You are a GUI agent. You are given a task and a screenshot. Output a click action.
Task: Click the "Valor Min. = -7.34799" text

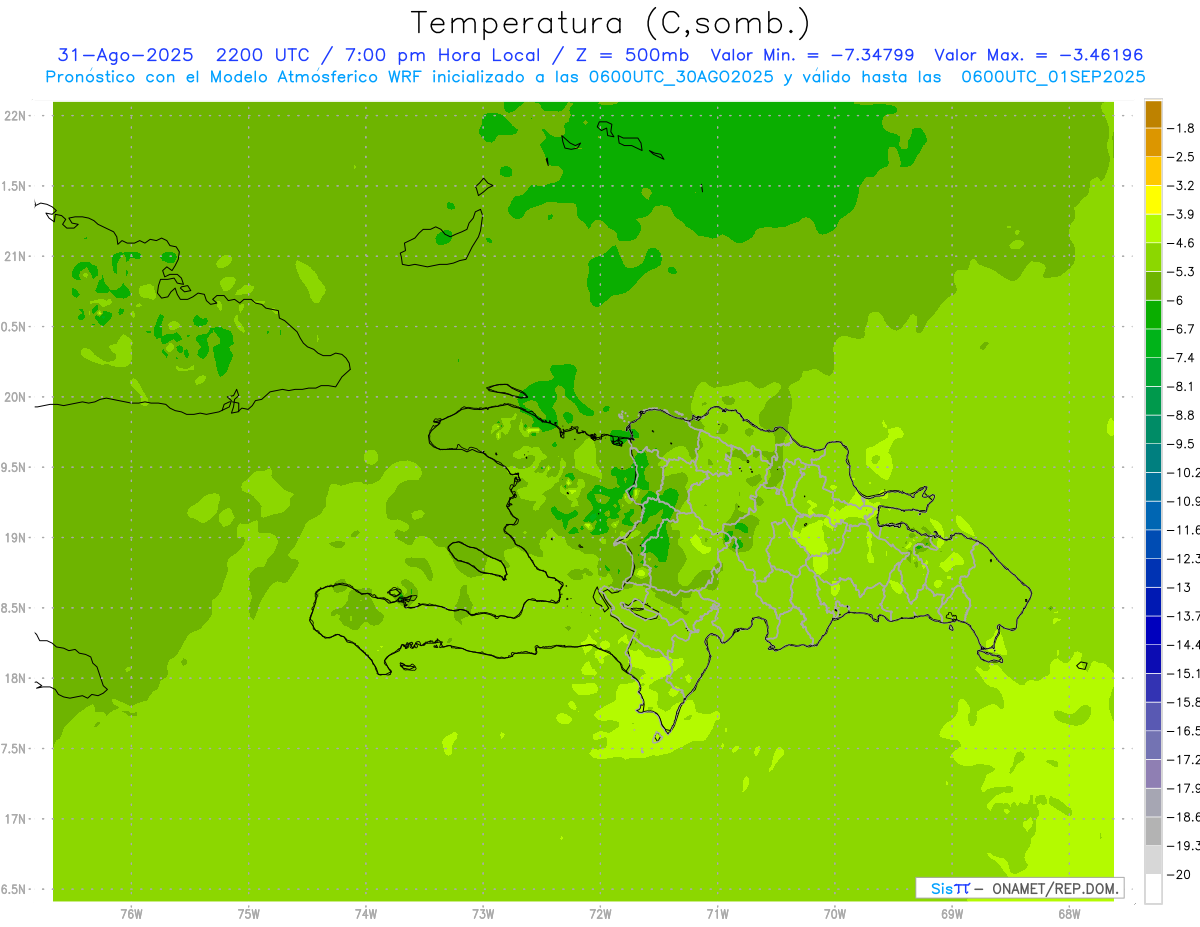tap(812, 55)
